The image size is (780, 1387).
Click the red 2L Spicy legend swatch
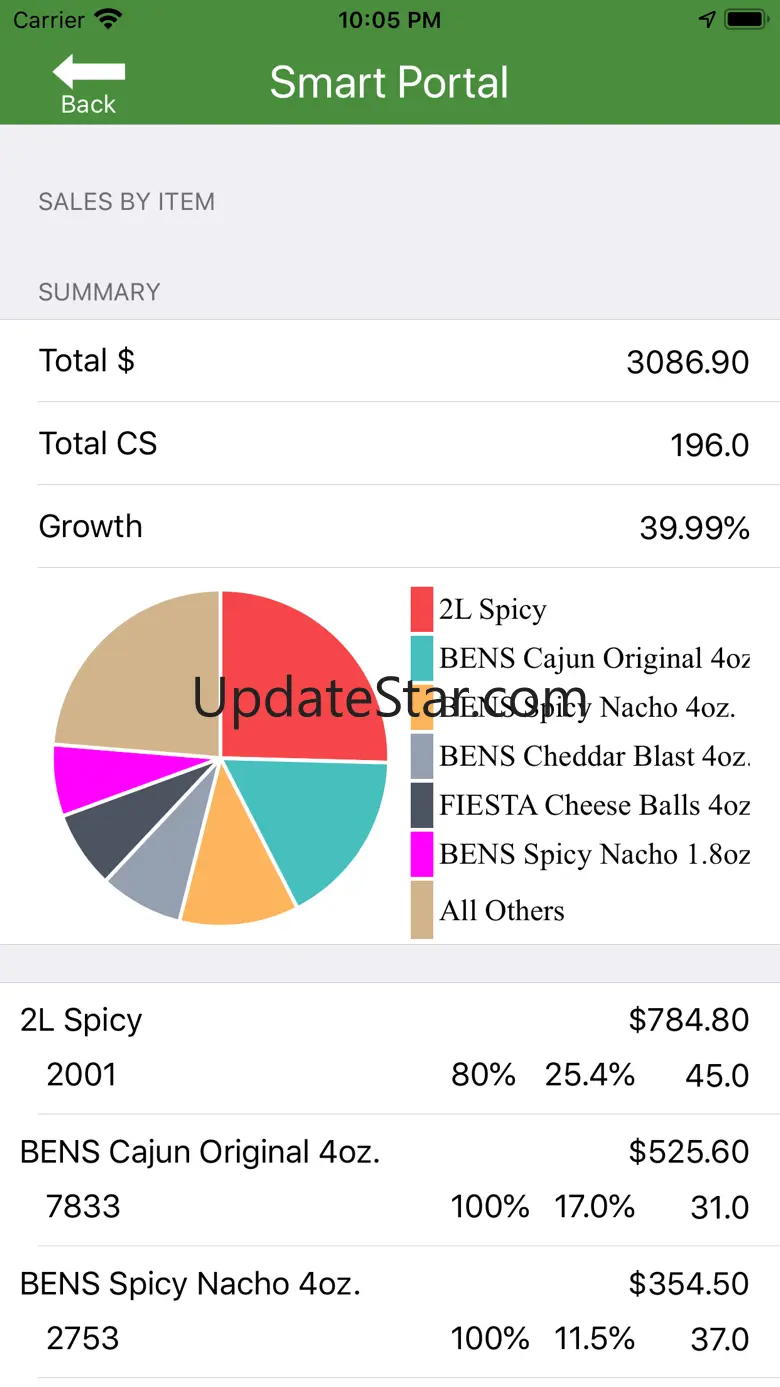pos(422,609)
